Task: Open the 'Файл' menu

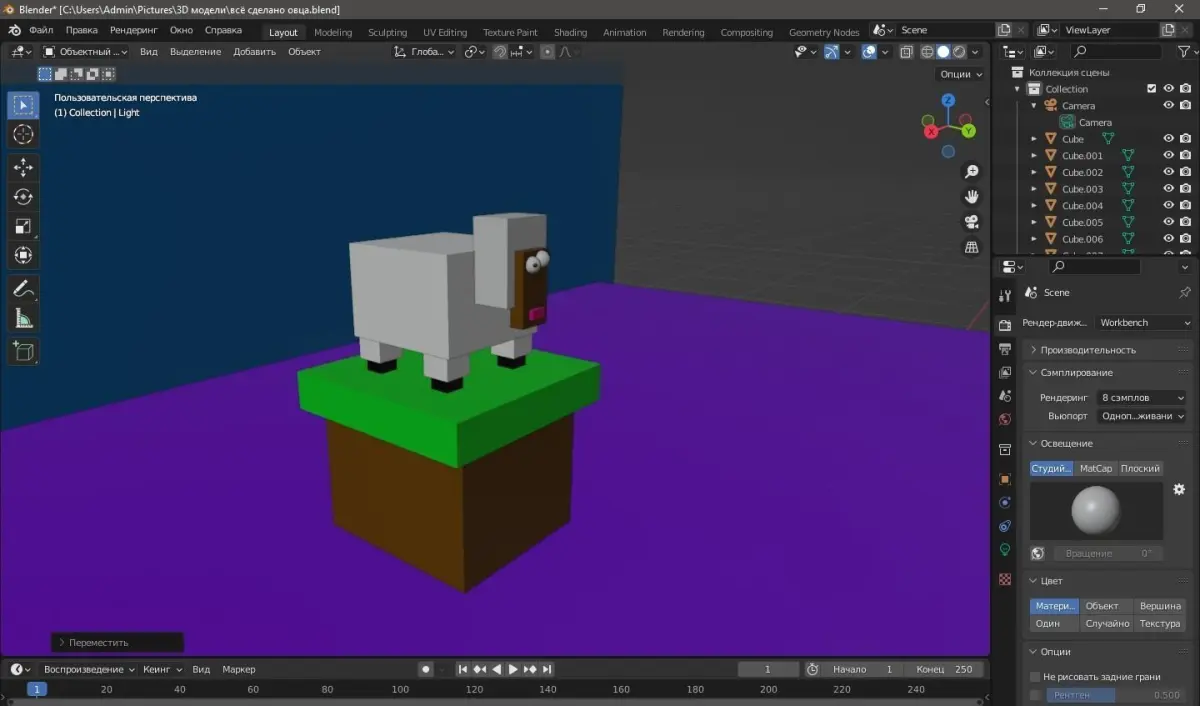Action: [x=41, y=30]
